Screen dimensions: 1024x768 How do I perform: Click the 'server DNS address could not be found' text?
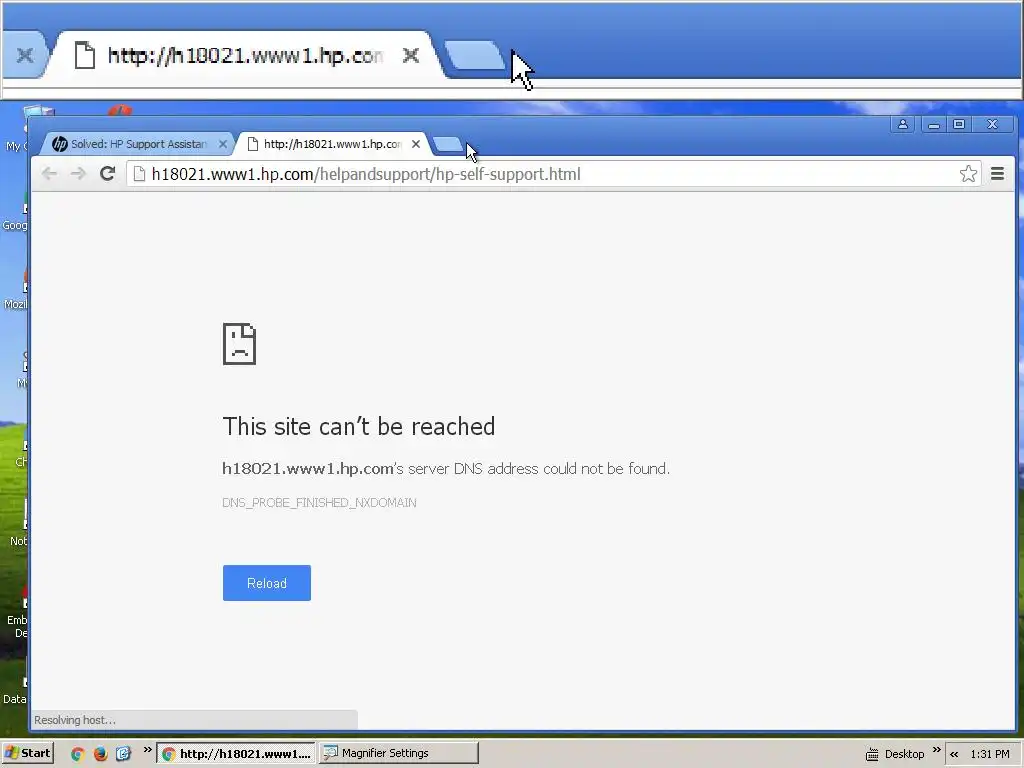click(x=539, y=468)
